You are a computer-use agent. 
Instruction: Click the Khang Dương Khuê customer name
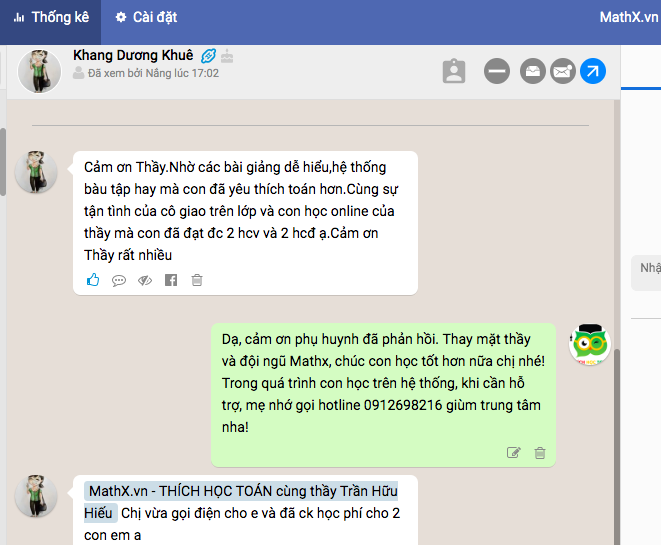point(133,55)
